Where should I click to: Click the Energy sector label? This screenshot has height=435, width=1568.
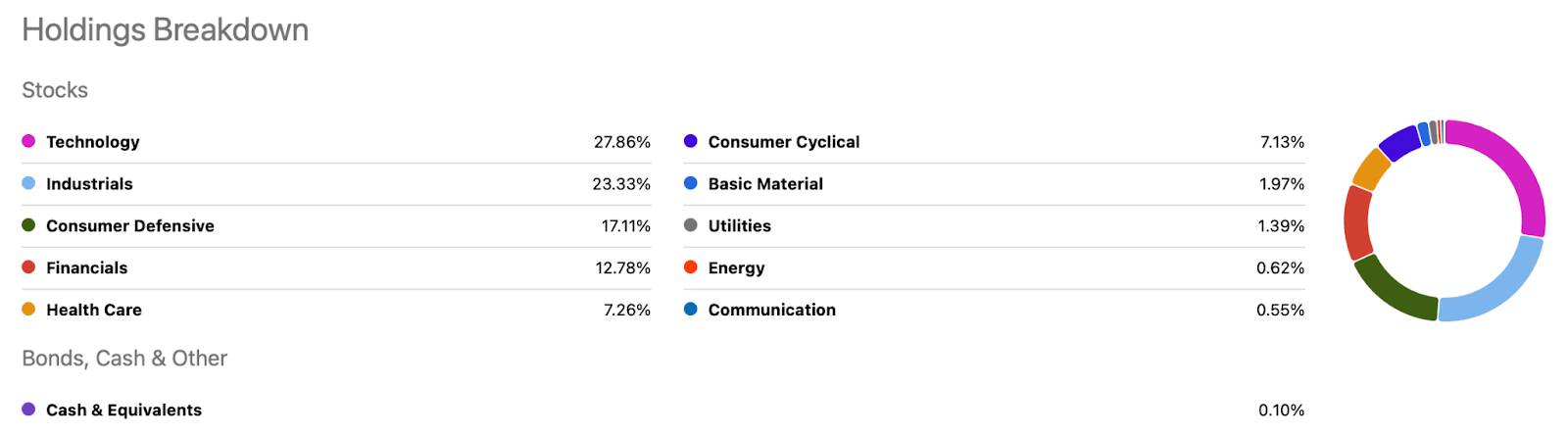point(736,268)
